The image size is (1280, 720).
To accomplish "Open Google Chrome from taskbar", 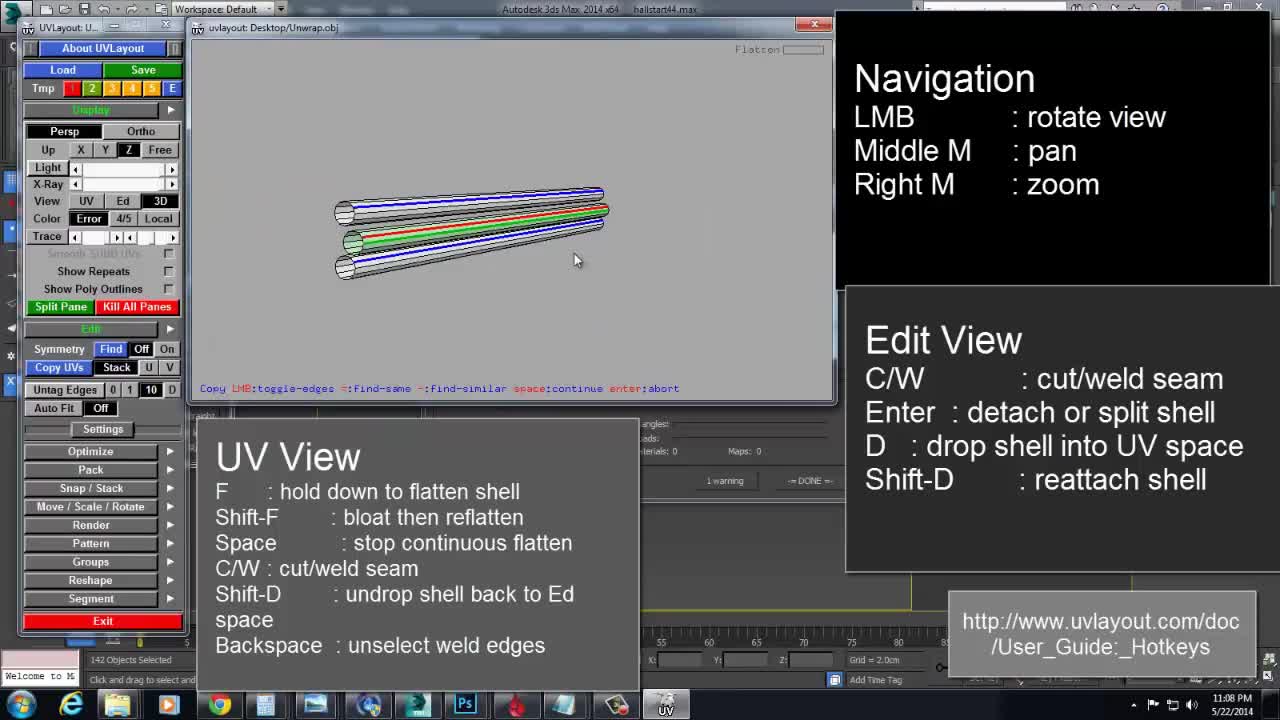I will click(x=219, y=705).
